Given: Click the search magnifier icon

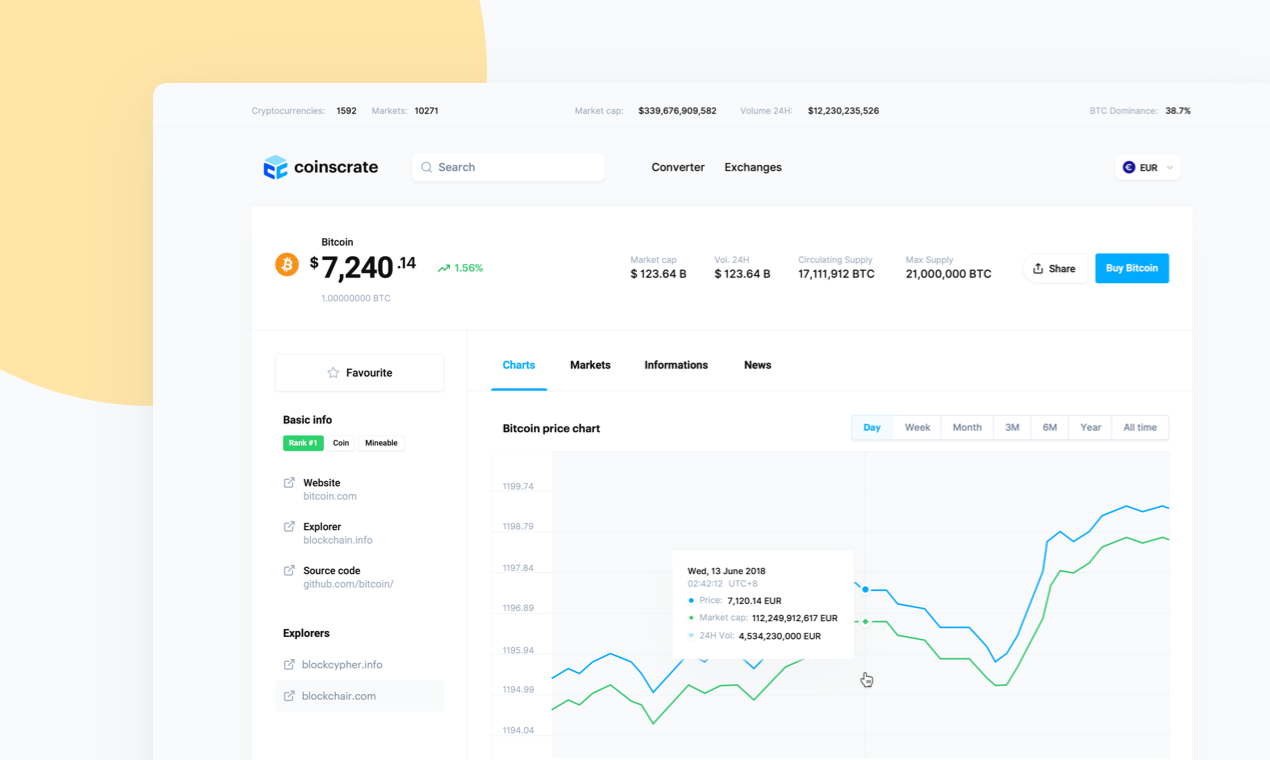Looking at the screenshot, I should [x=427, y=167].
